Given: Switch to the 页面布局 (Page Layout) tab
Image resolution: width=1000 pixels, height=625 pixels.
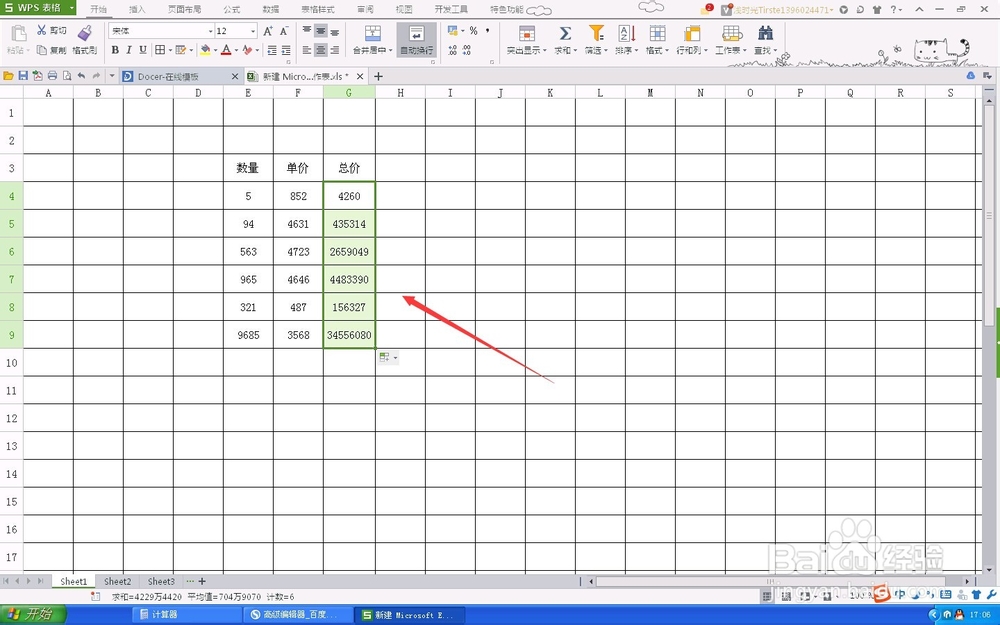Looking at the screenshot, I should 184,10.
